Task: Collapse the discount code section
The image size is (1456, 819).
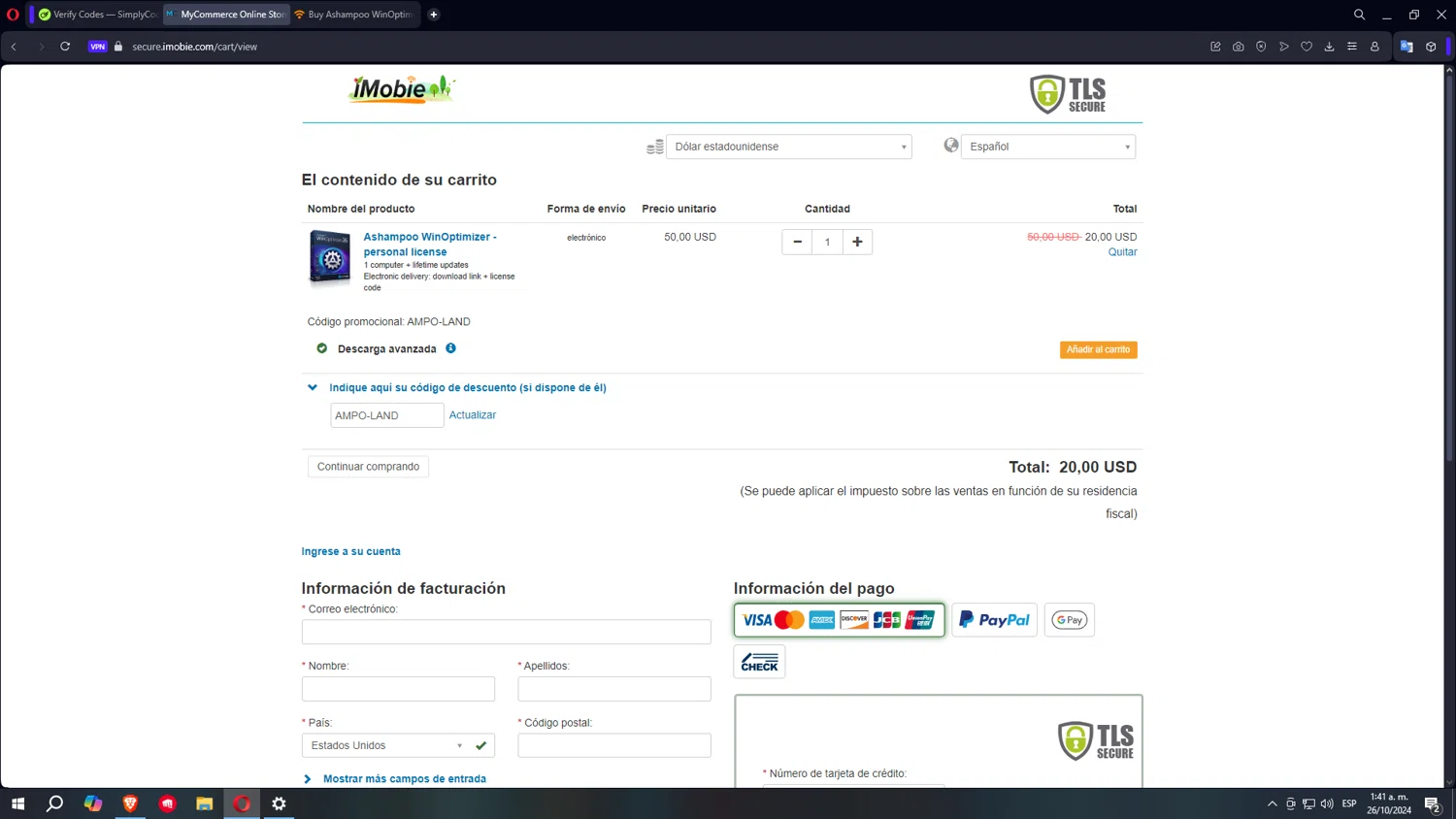Action: [x=313, y=387]
